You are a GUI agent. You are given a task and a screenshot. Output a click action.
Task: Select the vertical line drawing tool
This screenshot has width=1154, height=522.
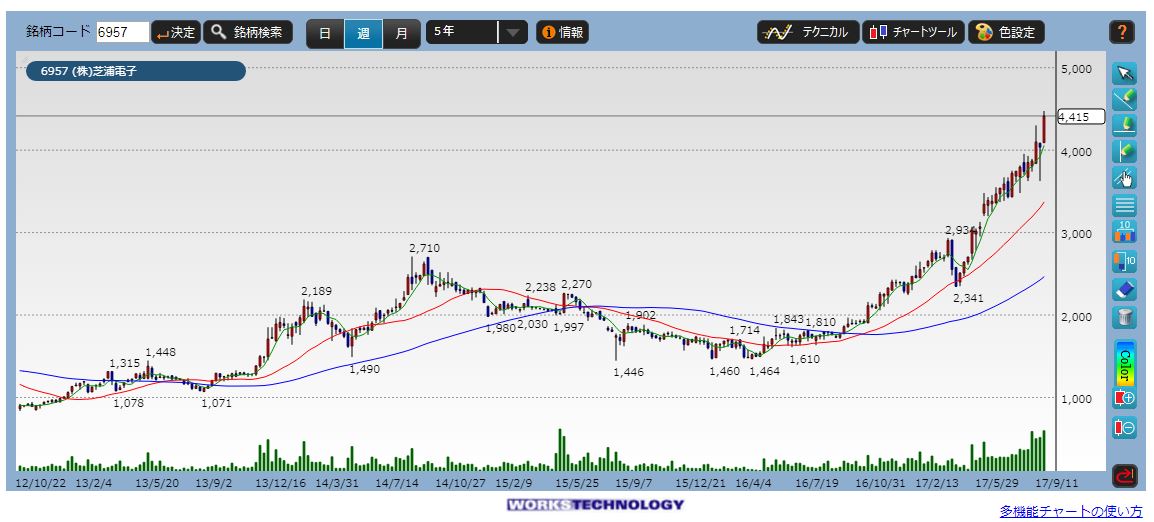tap(1124, 152)
